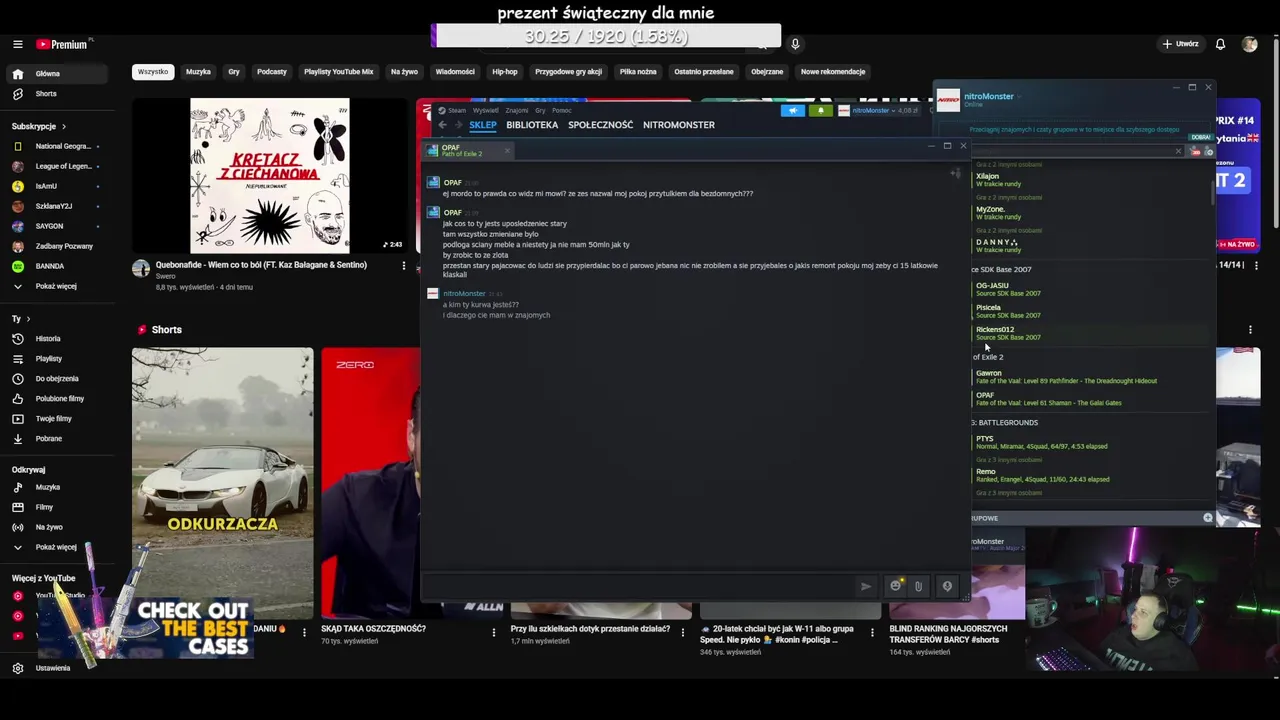This screenshot has height=720, width=1280.
Task: Select the Wiadomości filter chip
Action: [455, 72]
